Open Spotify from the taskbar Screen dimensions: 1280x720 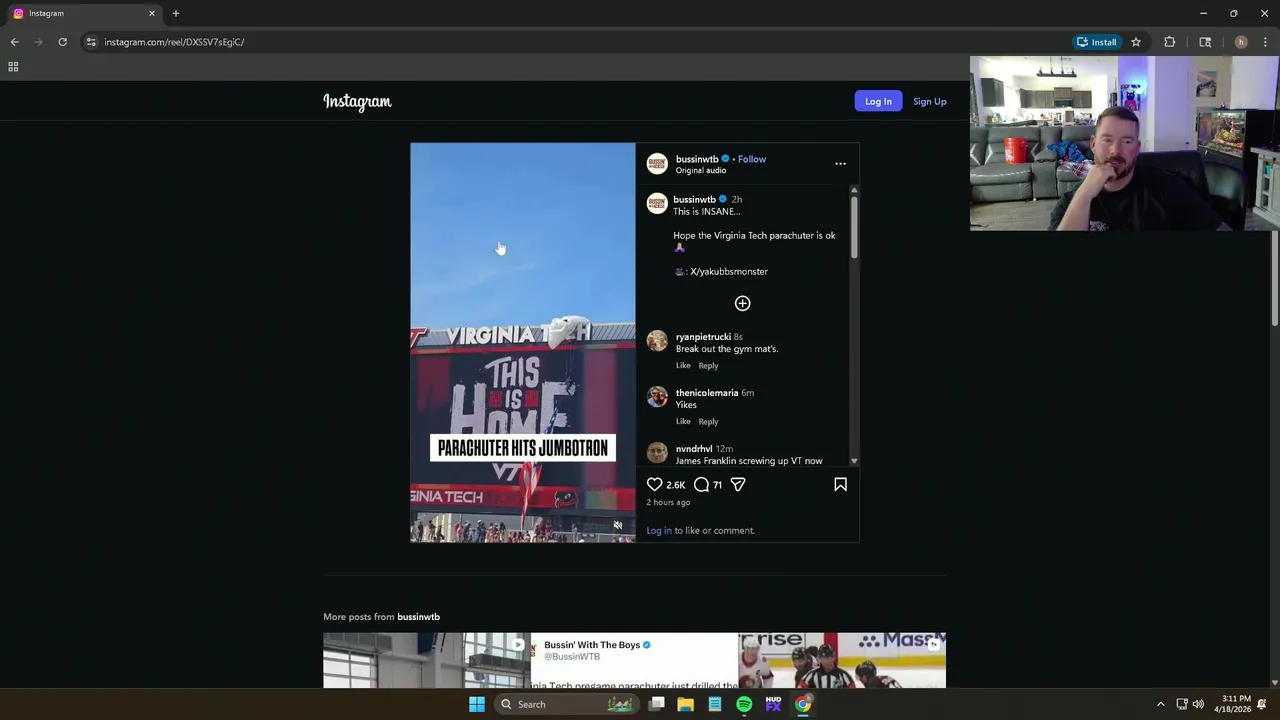coord(744,704)
